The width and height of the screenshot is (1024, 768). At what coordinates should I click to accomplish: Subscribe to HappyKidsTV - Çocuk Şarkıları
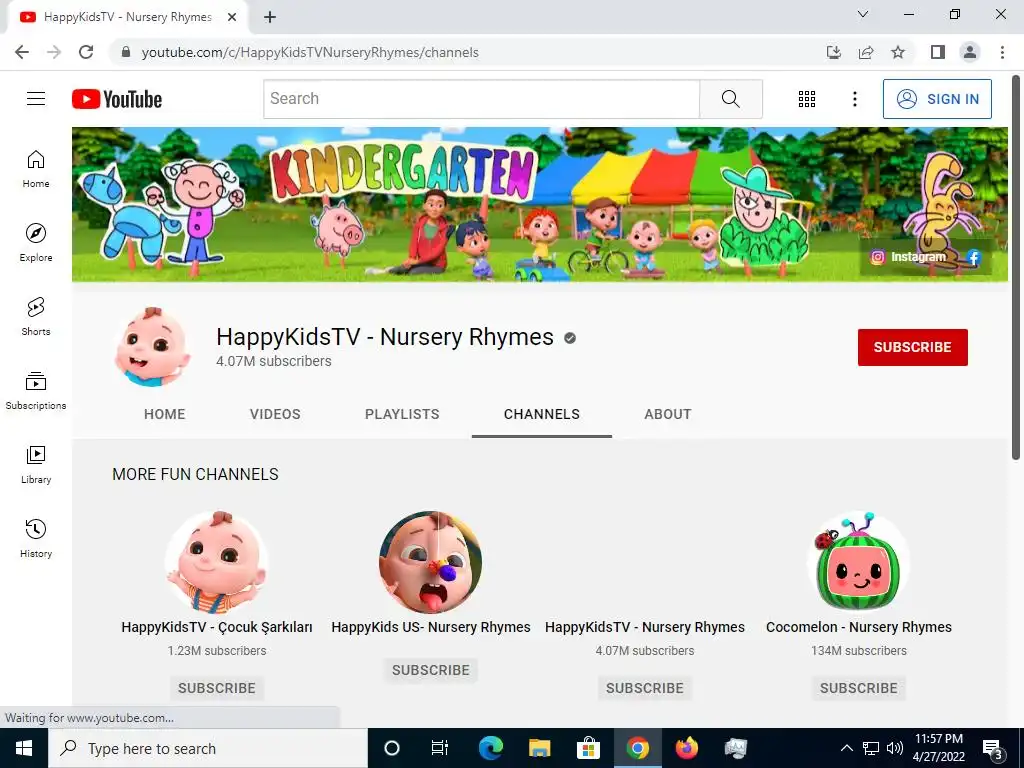[217, 688]
